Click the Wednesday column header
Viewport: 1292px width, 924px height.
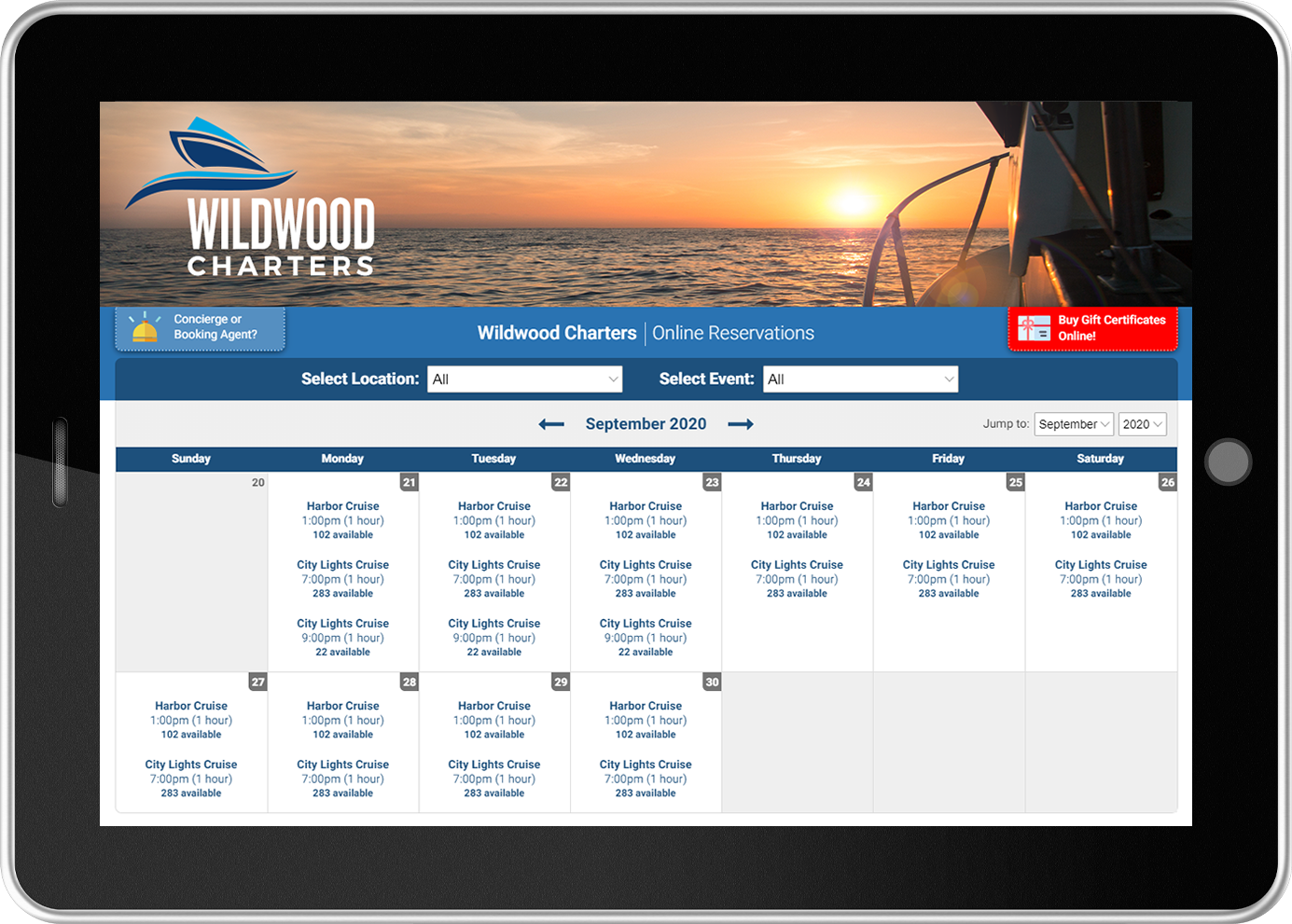646,459
